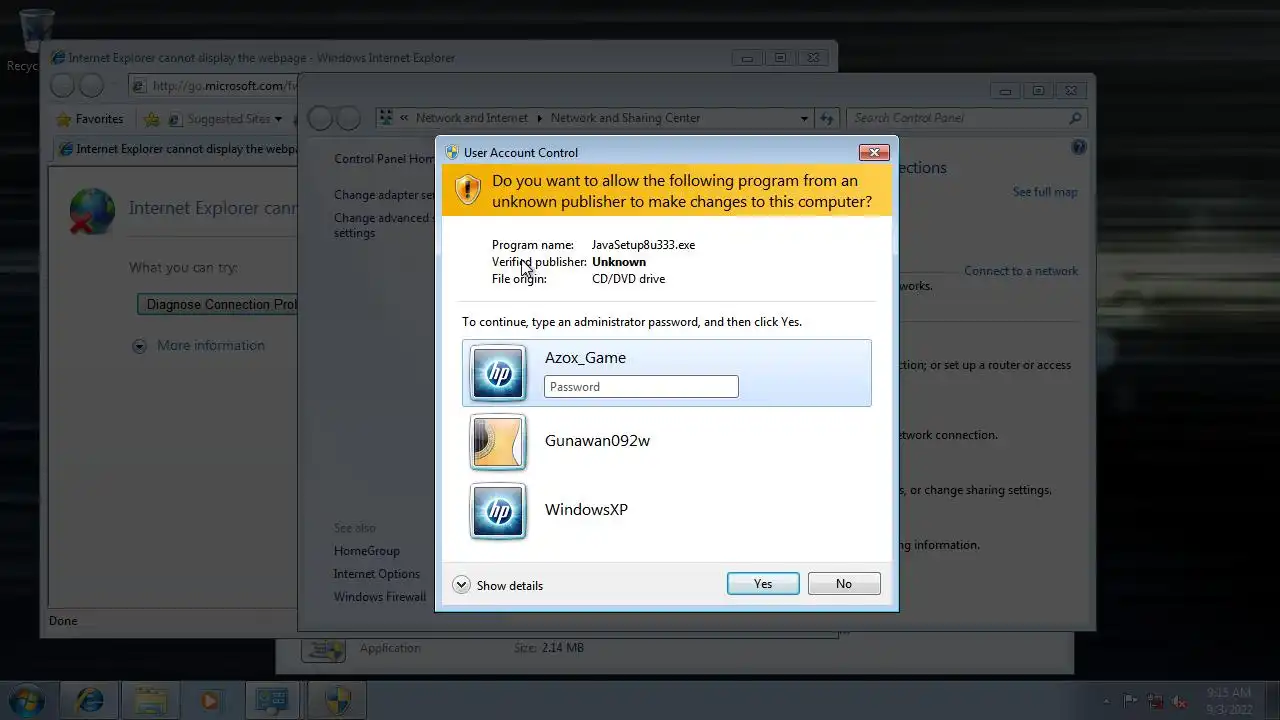Click the refresh button in Control Panel
This screenshot has height=720, width=1280.
pyautogui.click(x=827, y=118)
